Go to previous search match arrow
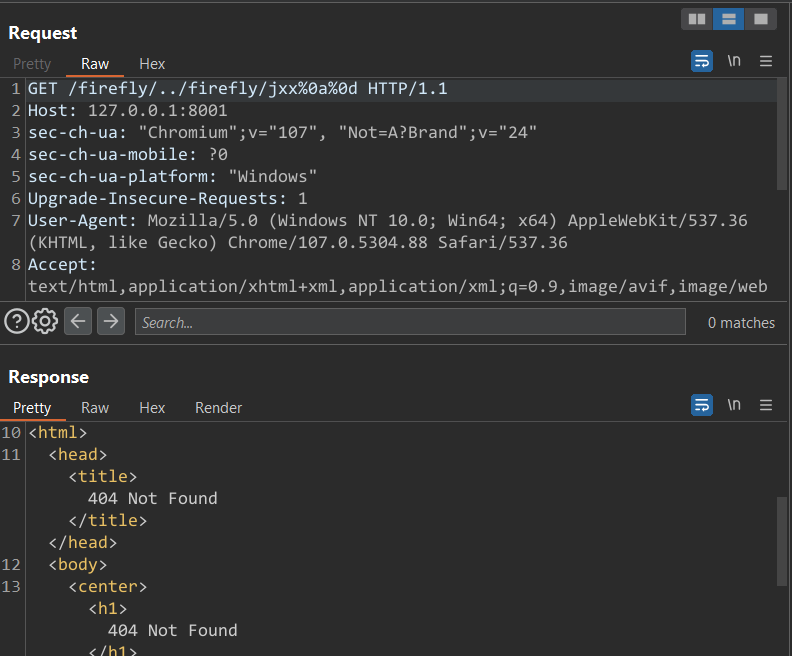792x656 pixels. tap(79, 321)
